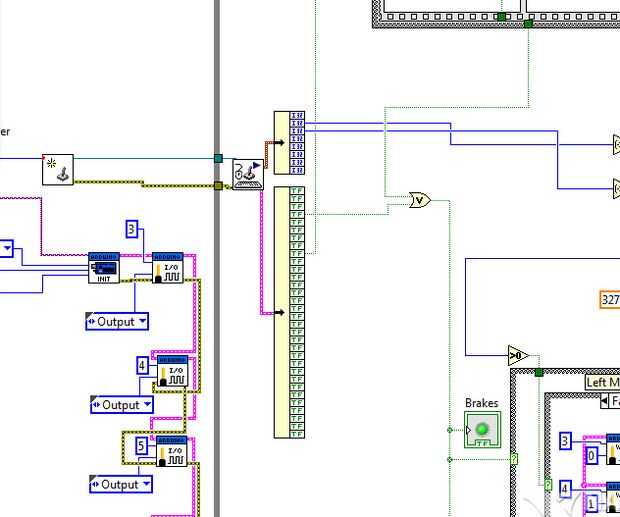
Task: Select constant 4 inside the inner case structure
Action: coord(565,489)
